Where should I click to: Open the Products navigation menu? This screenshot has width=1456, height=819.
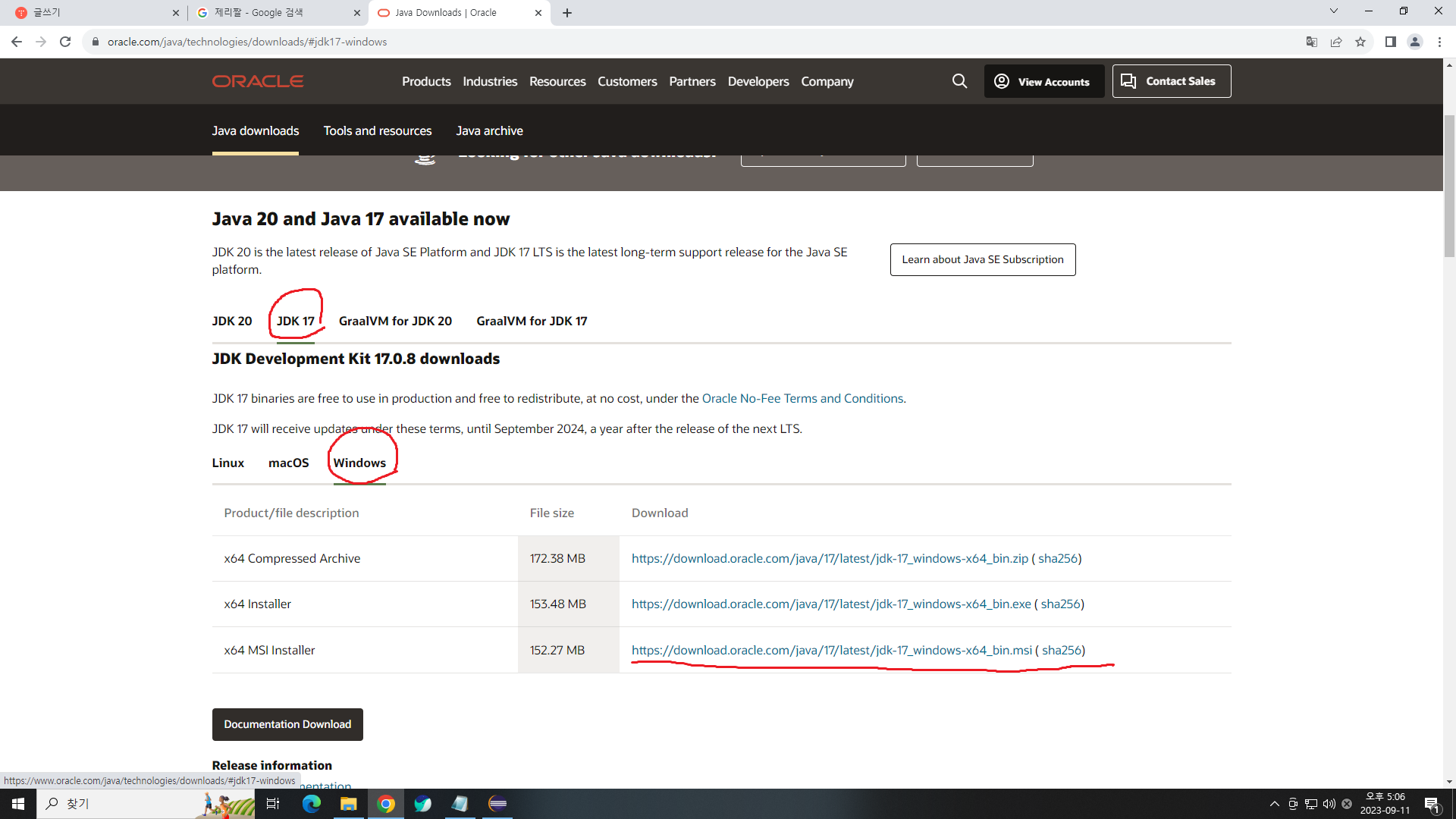(426, 81)
